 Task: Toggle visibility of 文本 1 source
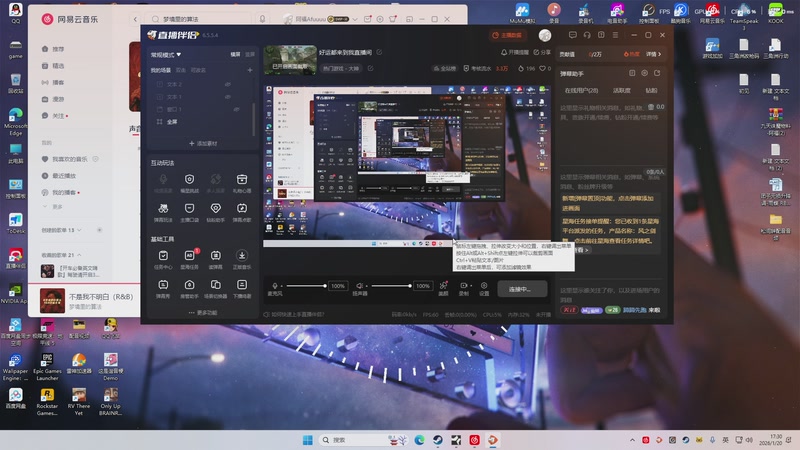pos(228,96)
